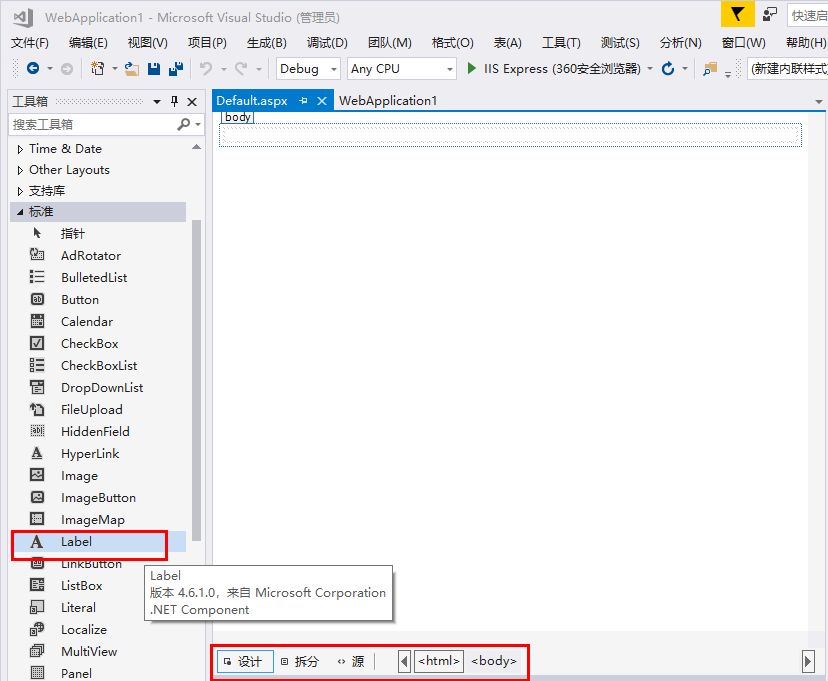Click the Find in Files toolbar icon

(x=710, y=69)
